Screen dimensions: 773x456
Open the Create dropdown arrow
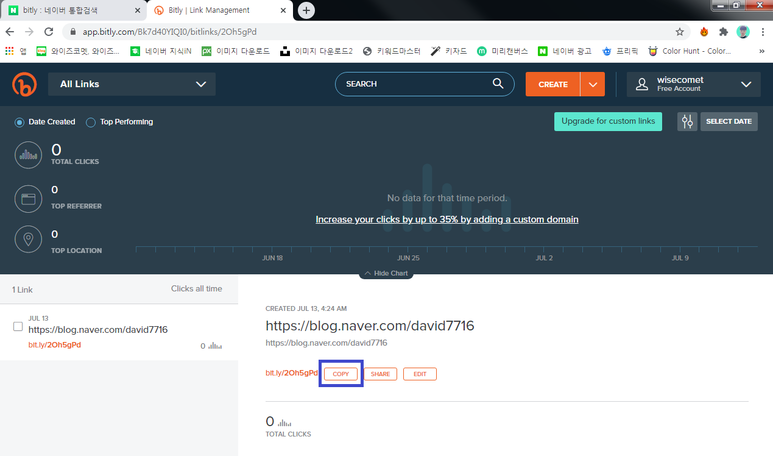coord(593,84)
